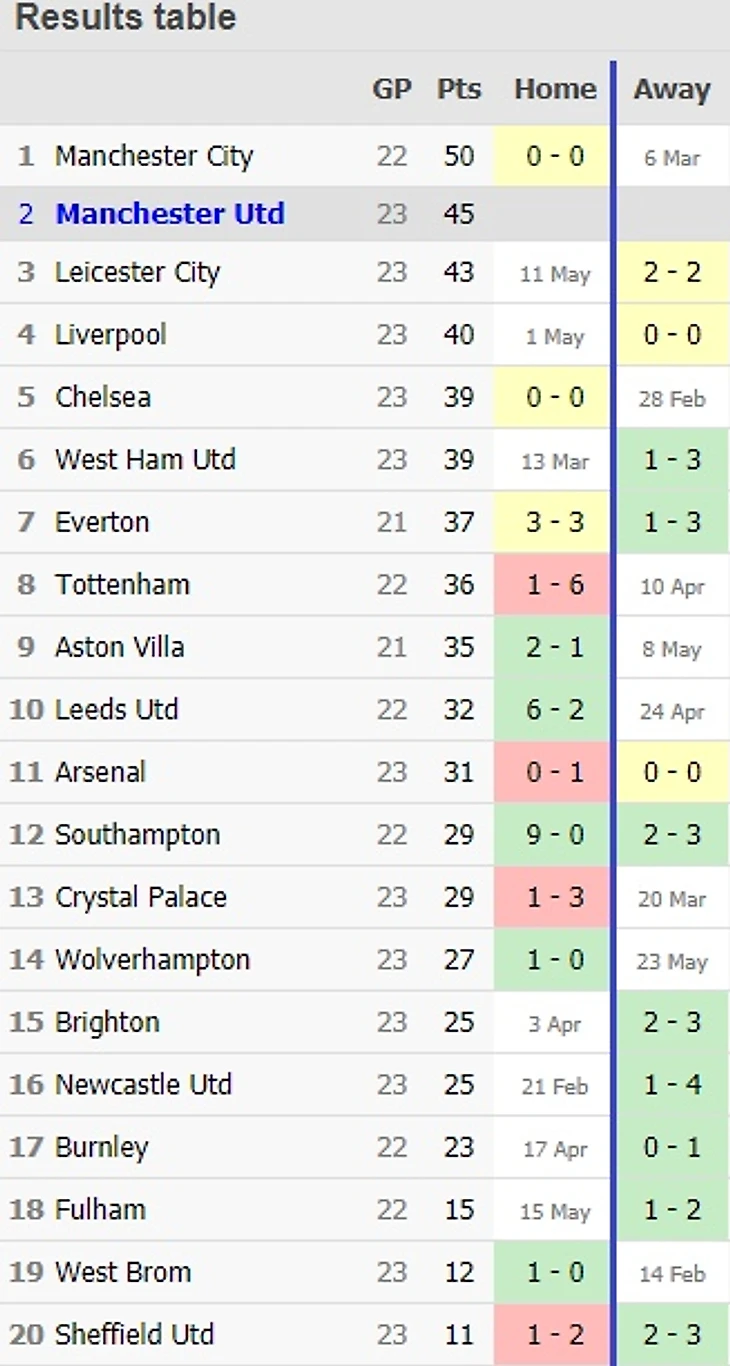The height and width of the screenshot is (1366, 730).
Task: Open the 11 May Leicester City home fixture
Action: (555, 274)
